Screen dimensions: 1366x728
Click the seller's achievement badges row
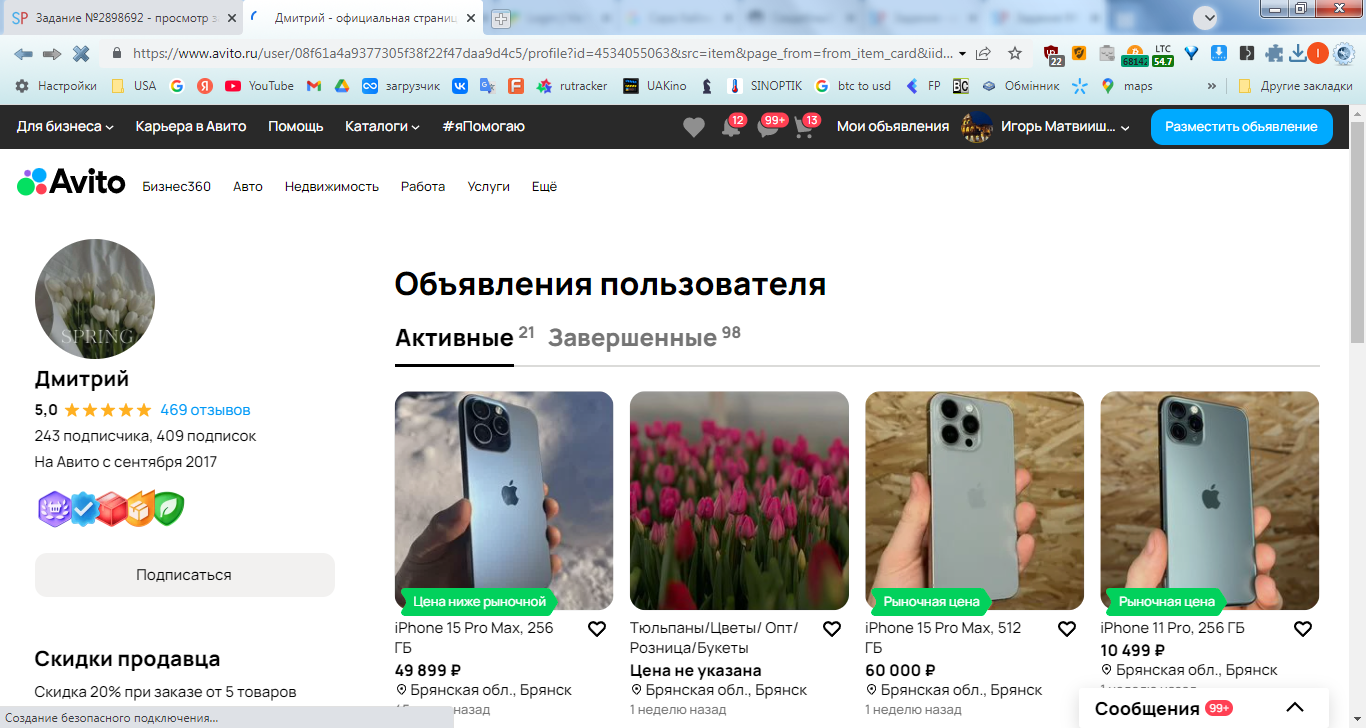(x=111, y=508)
